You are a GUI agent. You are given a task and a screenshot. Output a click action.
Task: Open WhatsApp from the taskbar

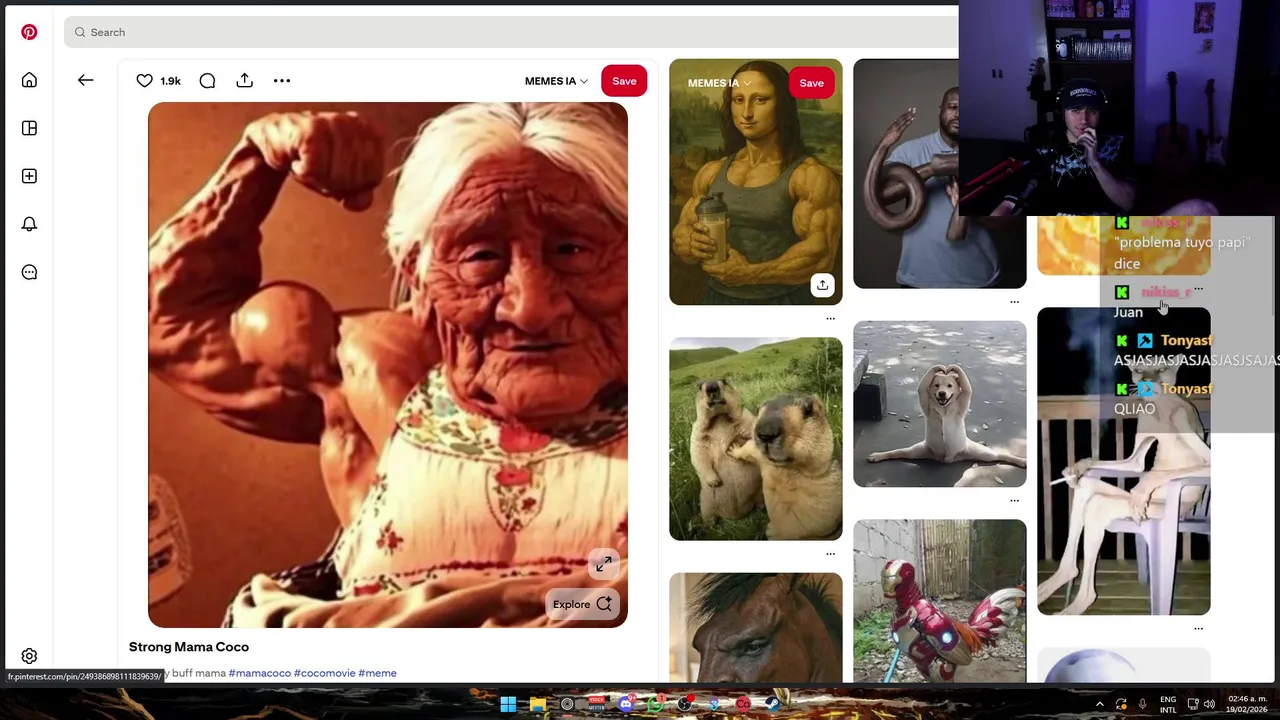(656, 704)
